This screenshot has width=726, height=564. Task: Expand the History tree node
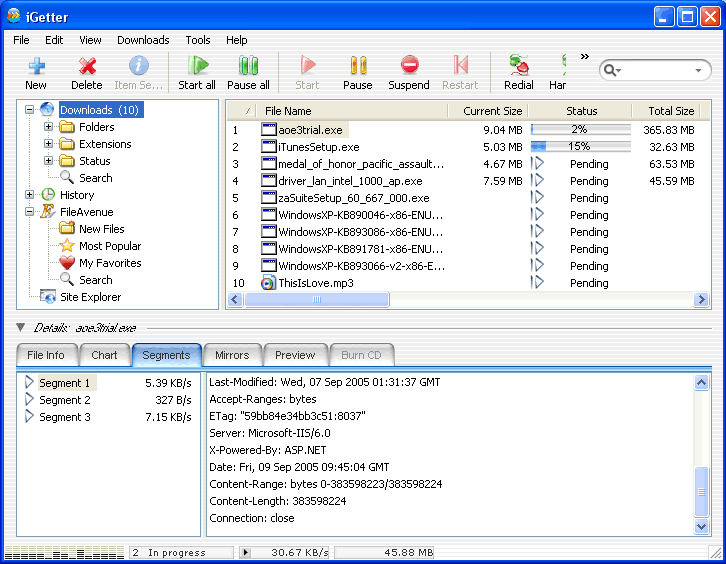(30, 195)
